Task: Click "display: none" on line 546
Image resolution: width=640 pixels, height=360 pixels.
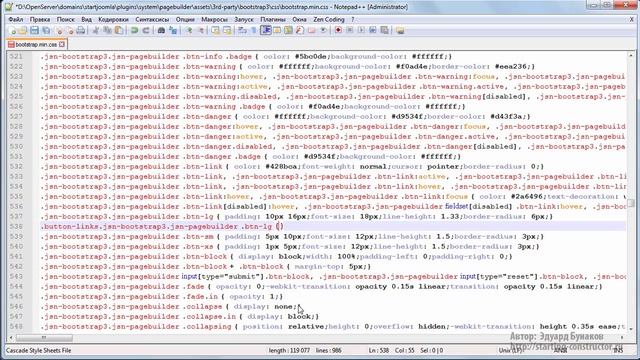Action: click(x=263, y=307)
